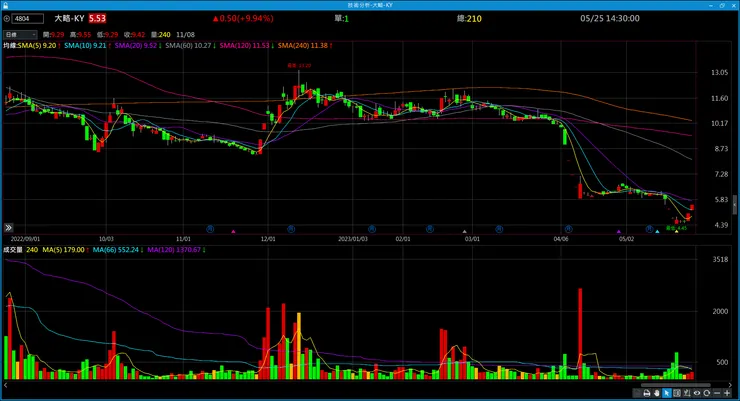The image size is (740, 401).
Task: Click the change value 0.50(+9.94%)
Action: coord(243,18)
